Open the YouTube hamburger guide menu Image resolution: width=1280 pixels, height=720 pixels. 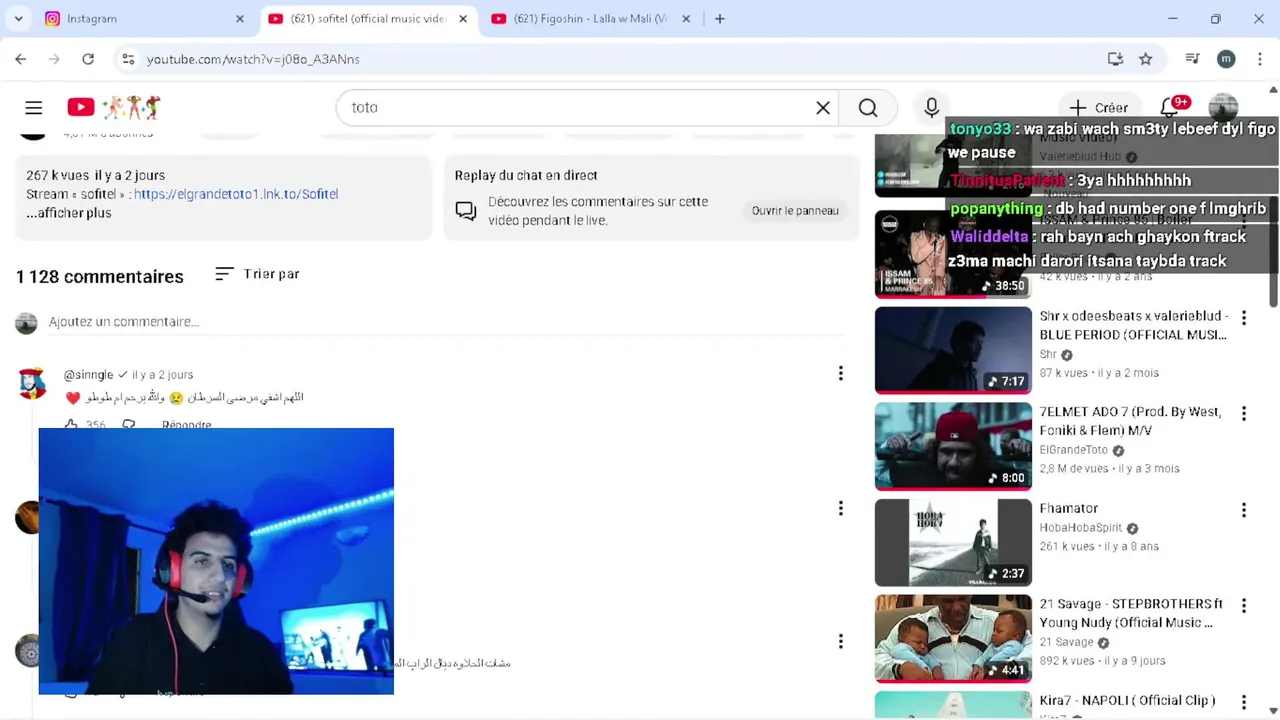[x=34, y=107]
